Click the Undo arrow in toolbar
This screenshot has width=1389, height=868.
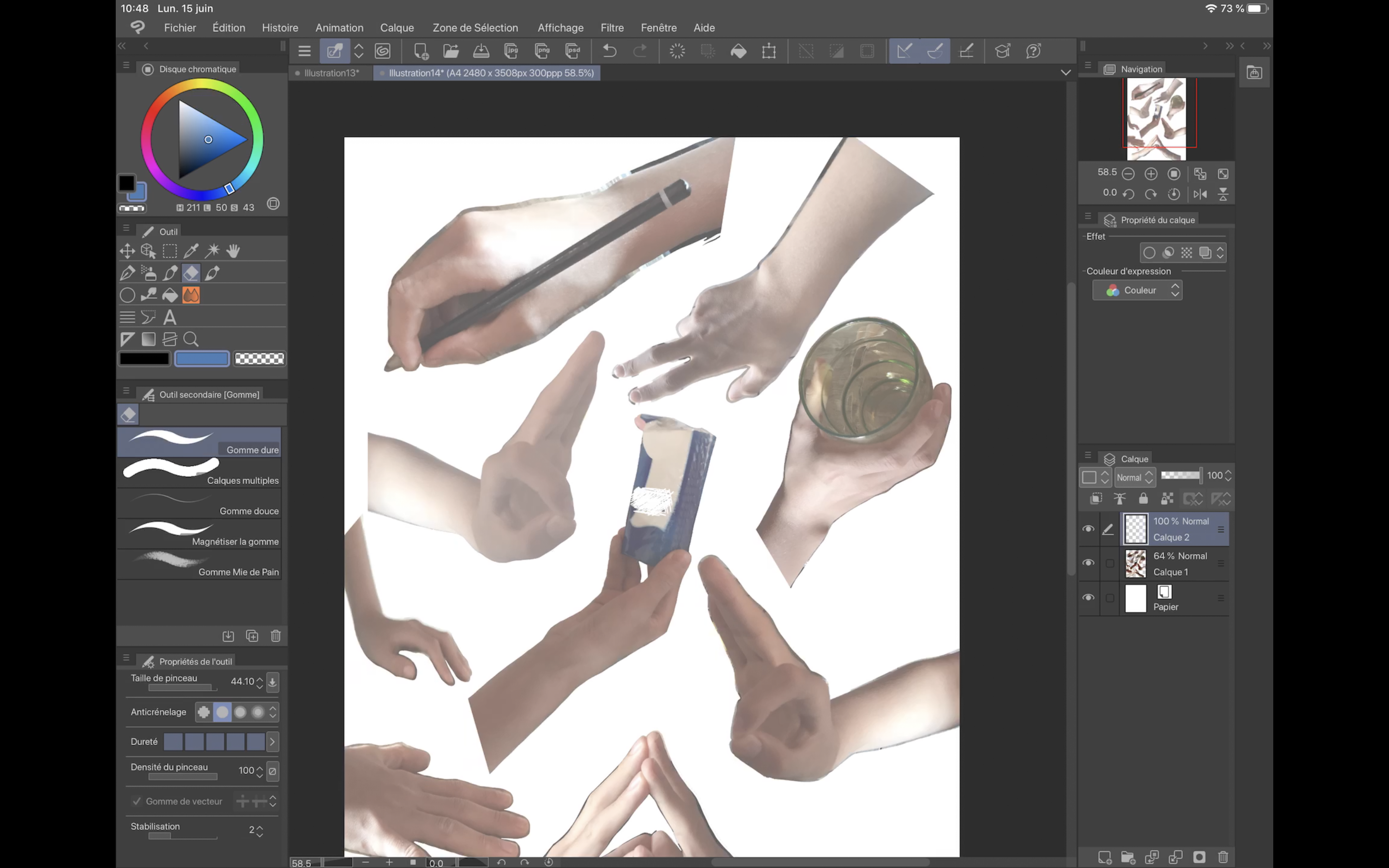coord(610,51)
